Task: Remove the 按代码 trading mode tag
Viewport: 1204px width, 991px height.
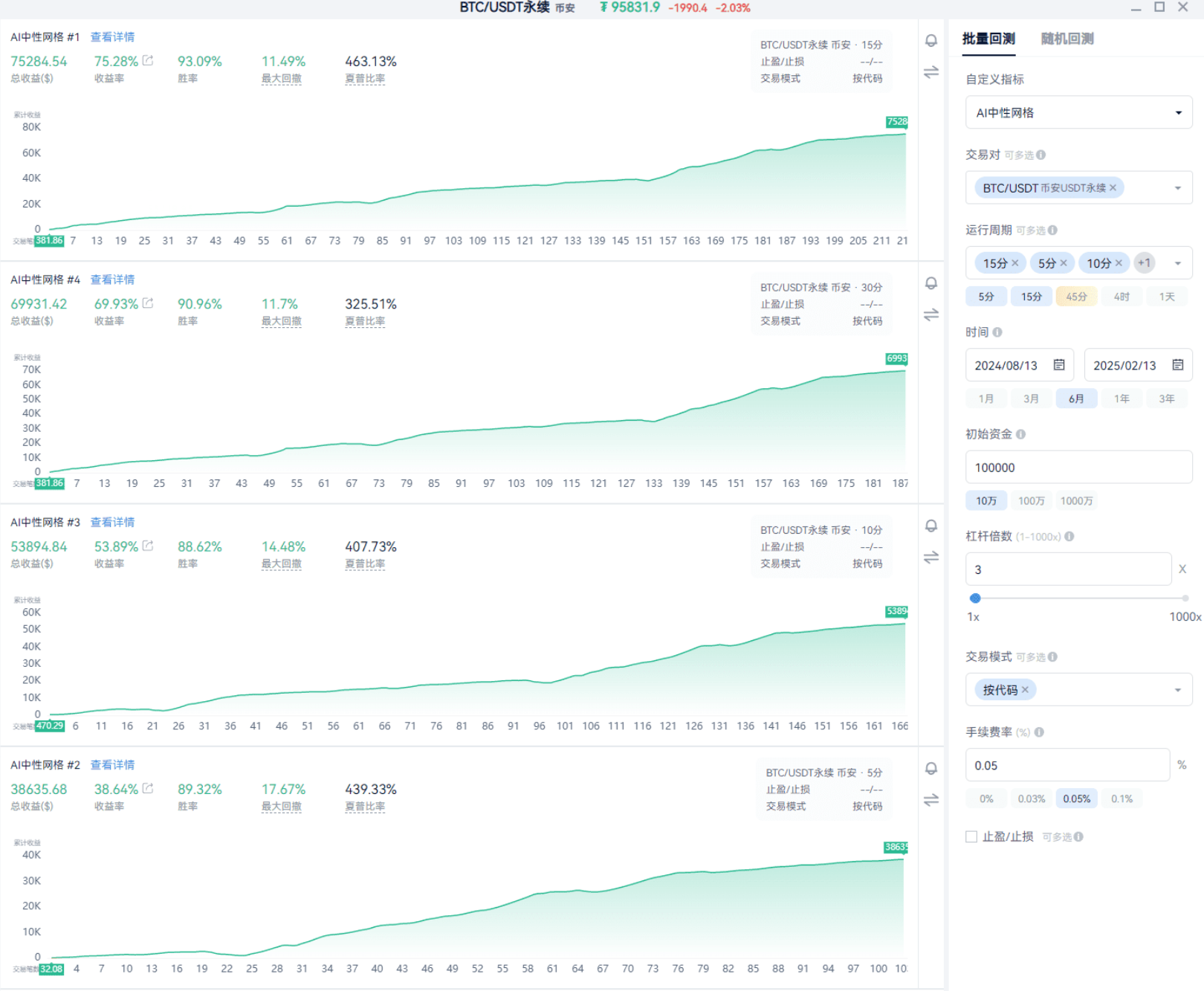Action: [1025, 690]
